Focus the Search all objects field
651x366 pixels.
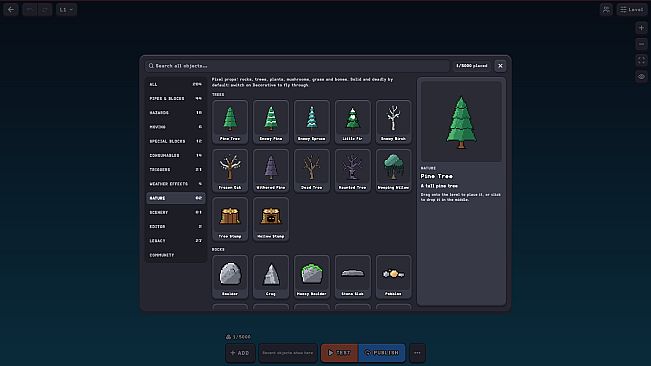[297, 66]
